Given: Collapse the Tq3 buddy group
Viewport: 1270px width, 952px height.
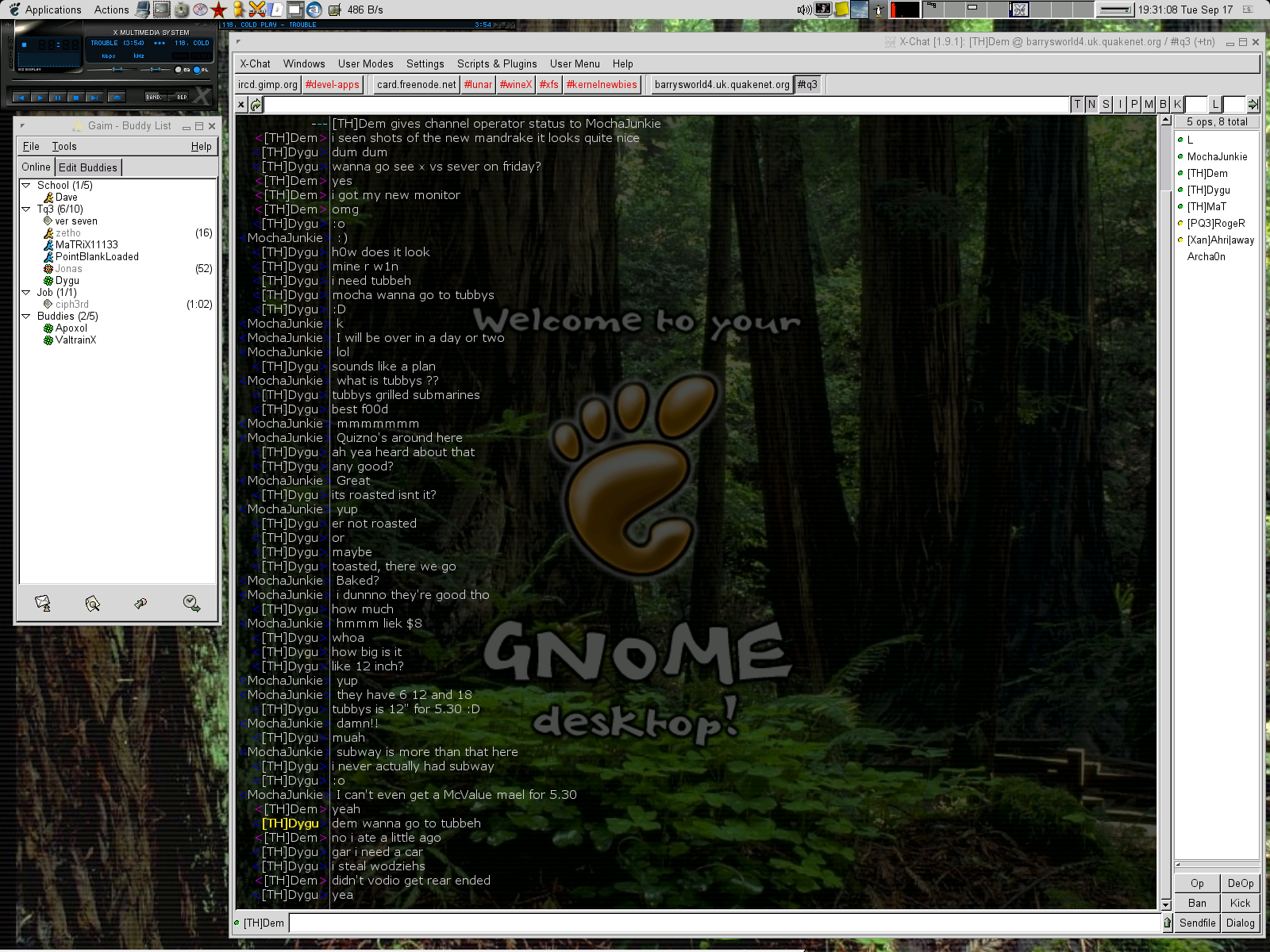Looking at the screenshot, I should (x=26, y=209).
